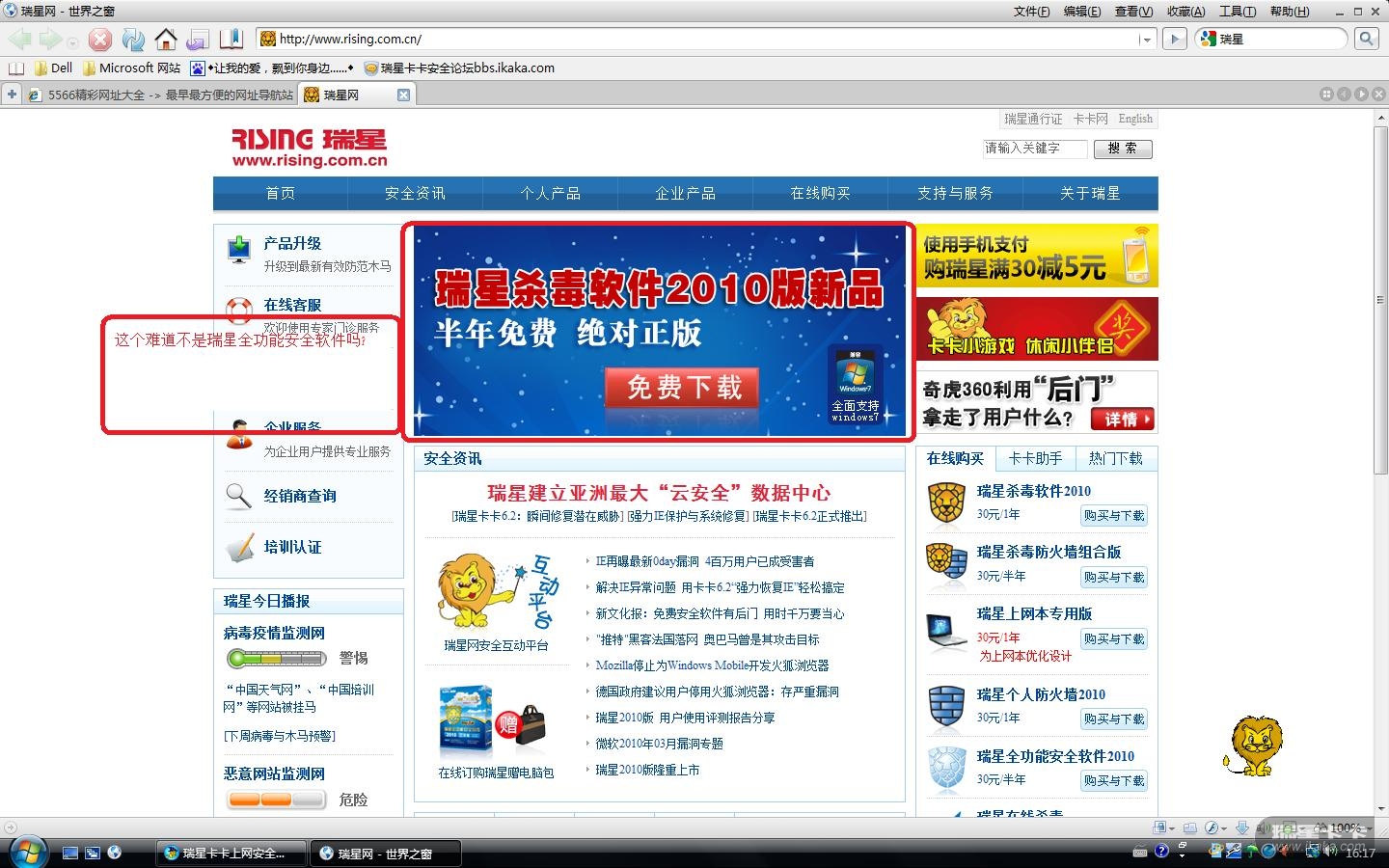
Task: Click the 免费下载 button on the banner
Action: click(682, 388)
